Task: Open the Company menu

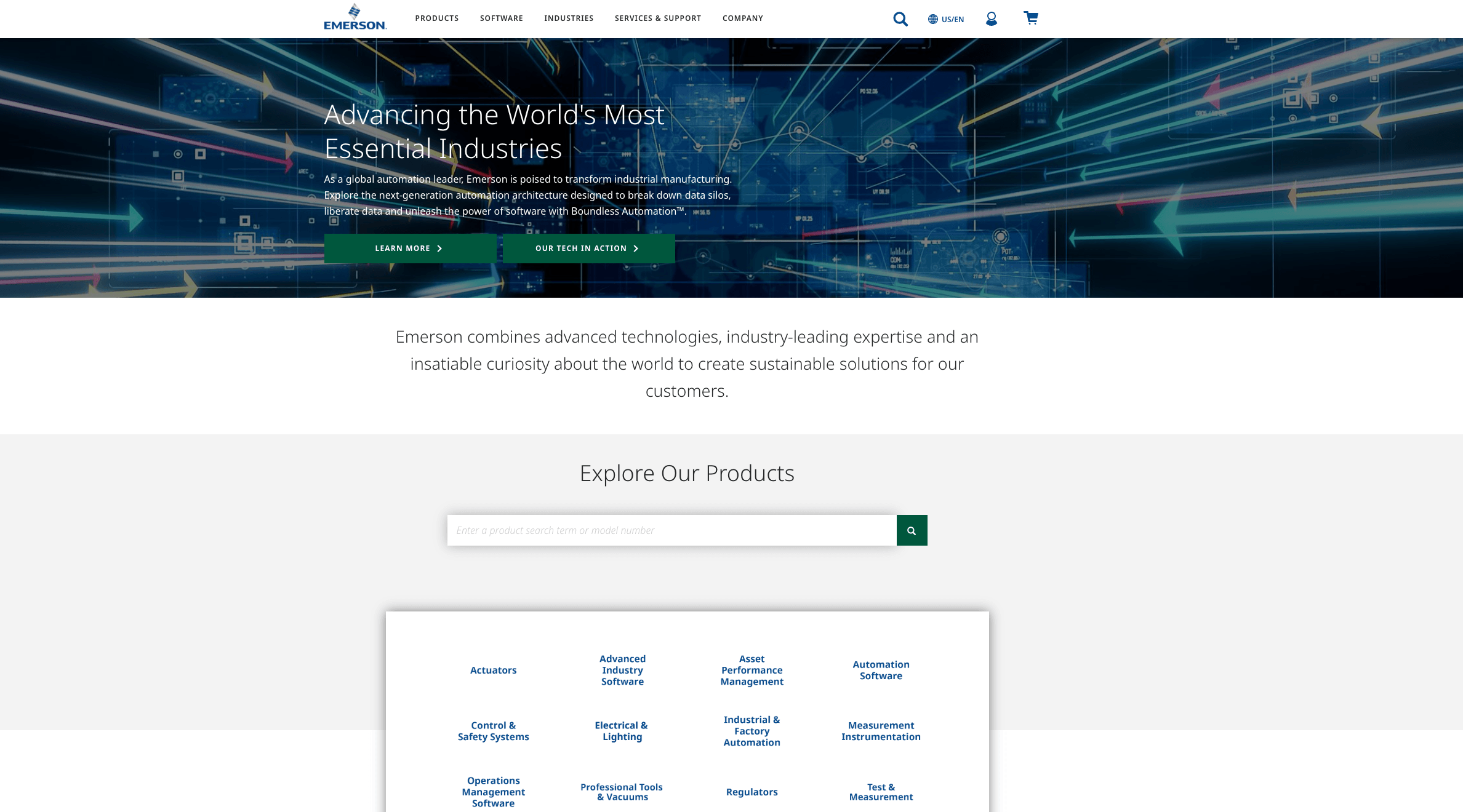Action: [742, 18]
